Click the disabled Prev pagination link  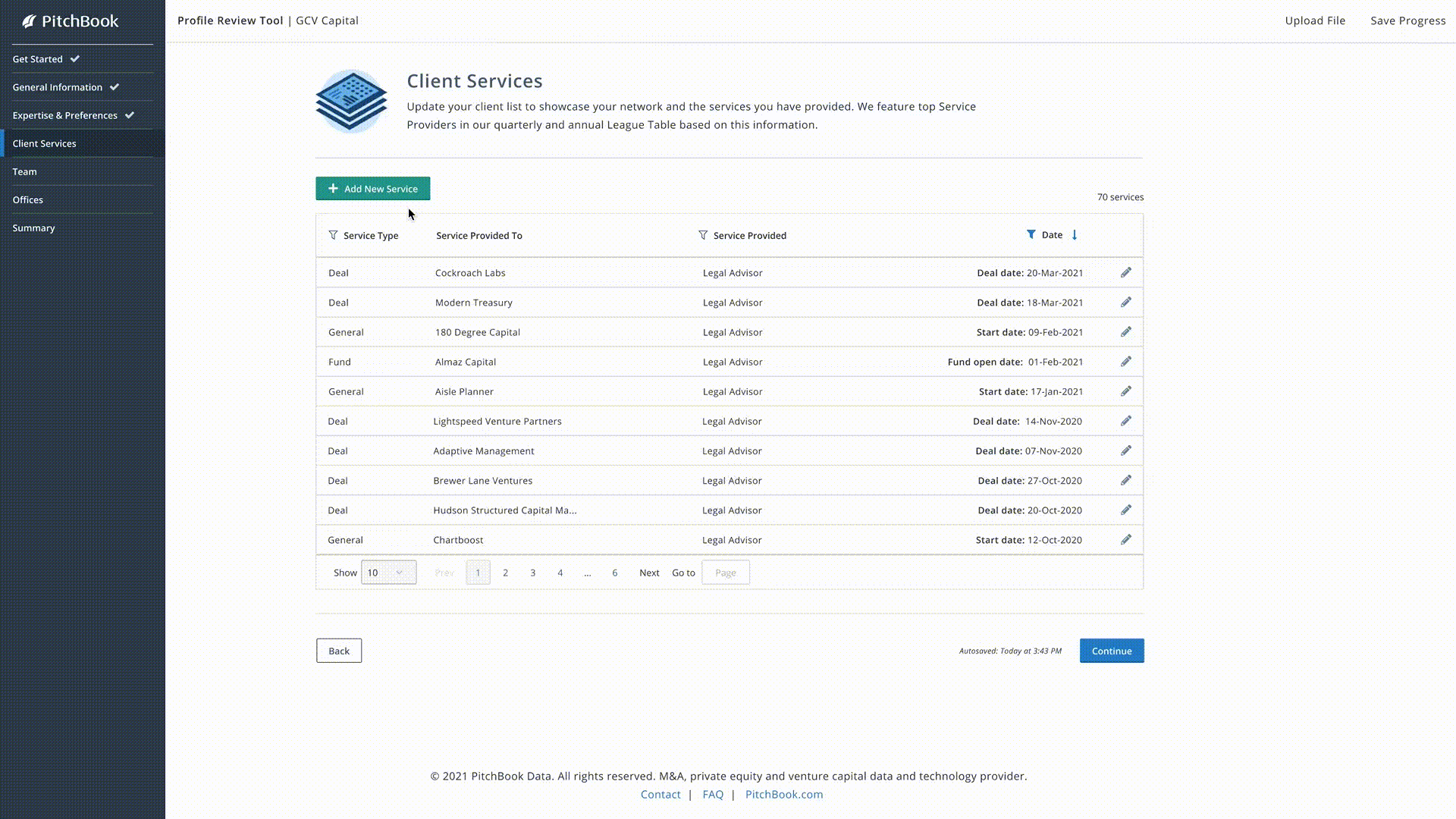(x=444, y=573)
